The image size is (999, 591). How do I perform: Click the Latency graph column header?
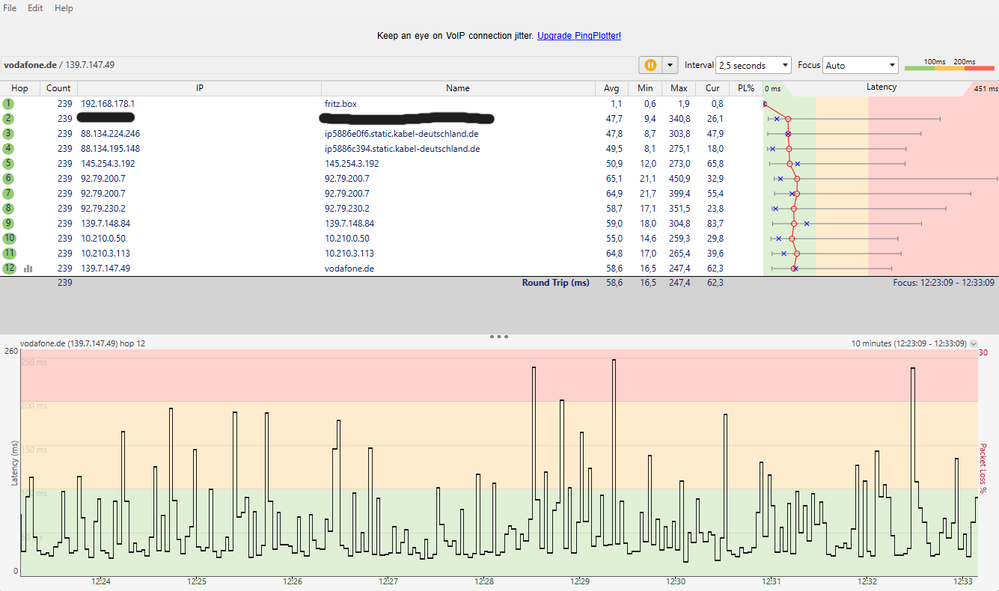point(880,88)
